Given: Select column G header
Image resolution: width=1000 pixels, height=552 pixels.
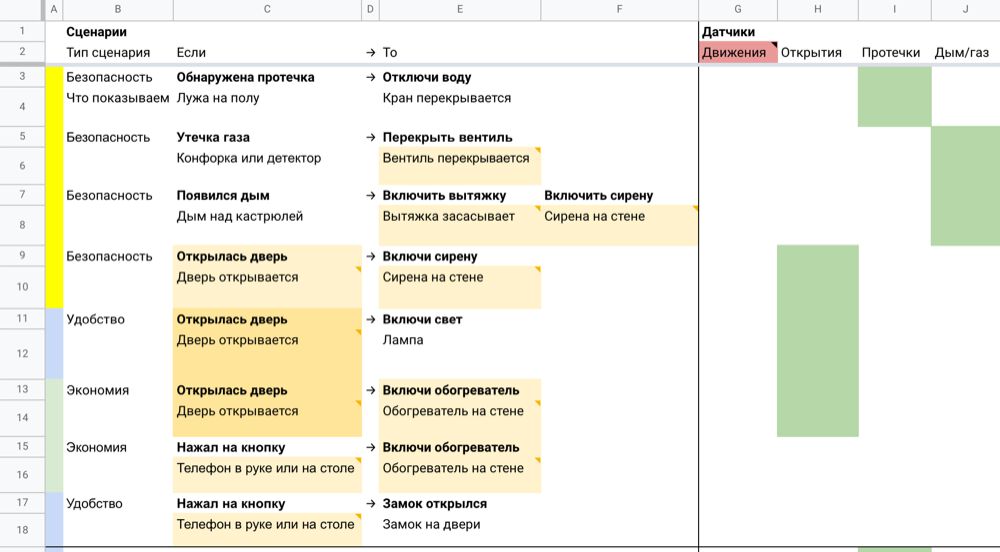Looking at the screenshot, I should coord(738,10).
